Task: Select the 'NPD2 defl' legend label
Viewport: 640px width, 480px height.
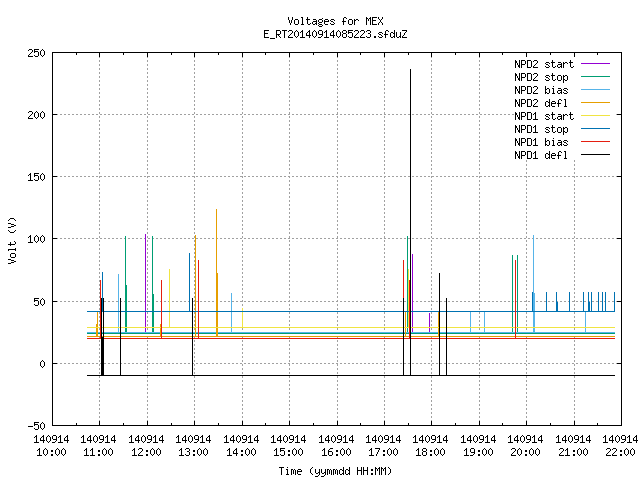Action: coord(541,103)
